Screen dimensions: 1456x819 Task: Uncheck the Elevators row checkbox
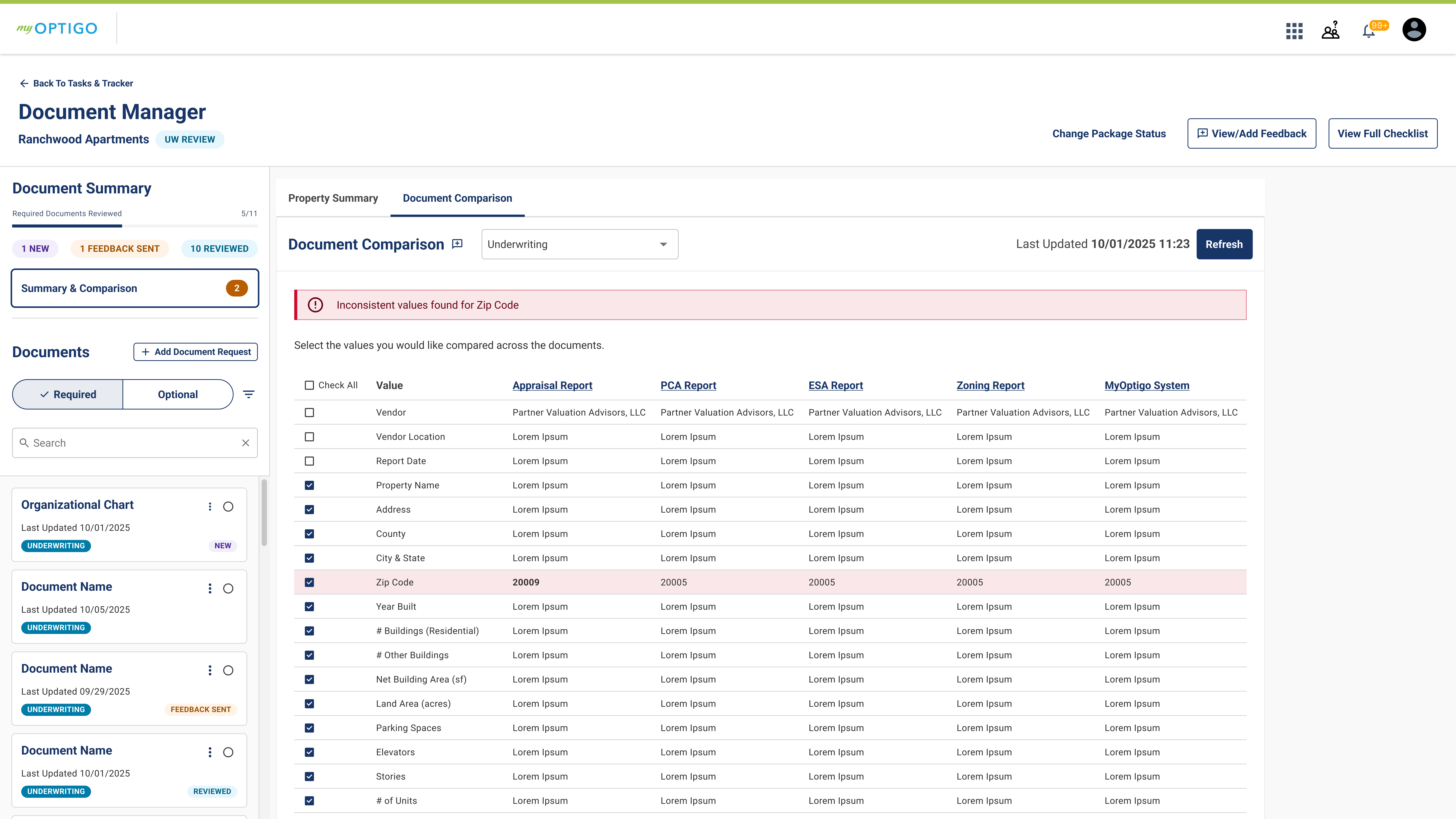[x=309, y=752]
